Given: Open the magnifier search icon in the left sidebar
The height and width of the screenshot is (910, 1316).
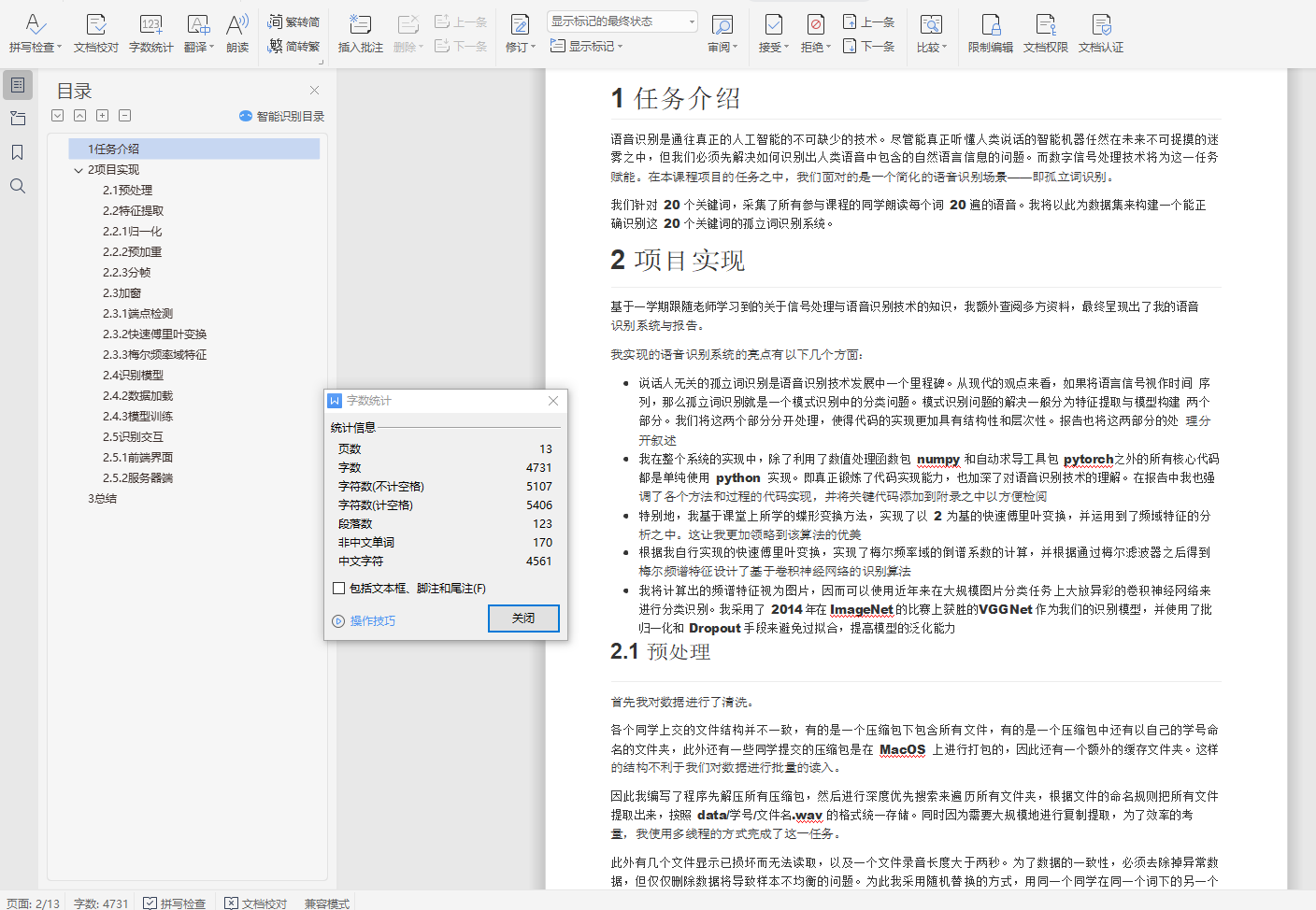Looking at the screenshot, I should pyautogui.click(x=18, y=186).
